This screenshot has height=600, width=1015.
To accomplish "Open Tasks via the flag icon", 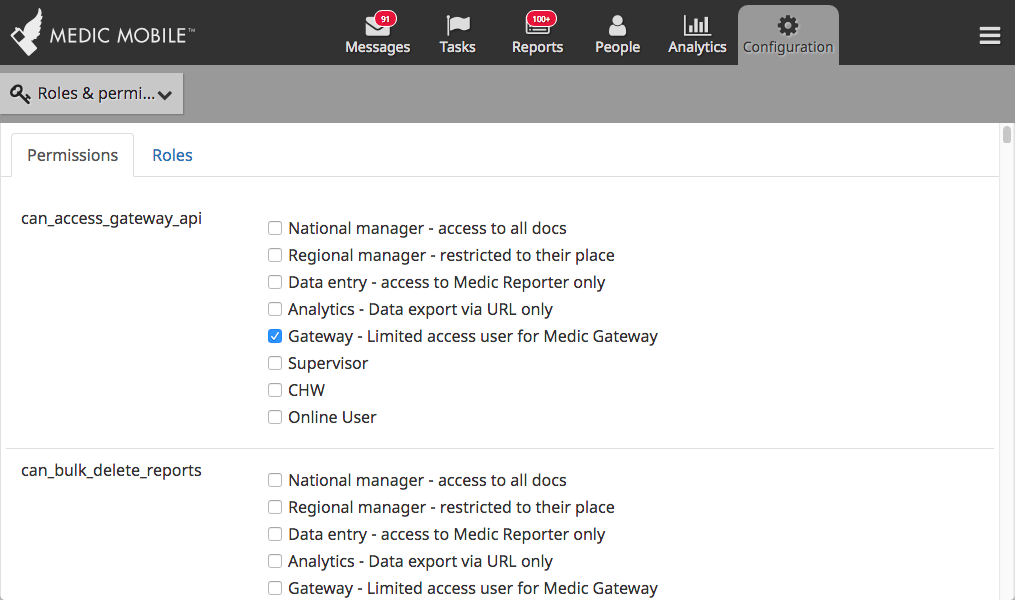I will coord(458,26).
